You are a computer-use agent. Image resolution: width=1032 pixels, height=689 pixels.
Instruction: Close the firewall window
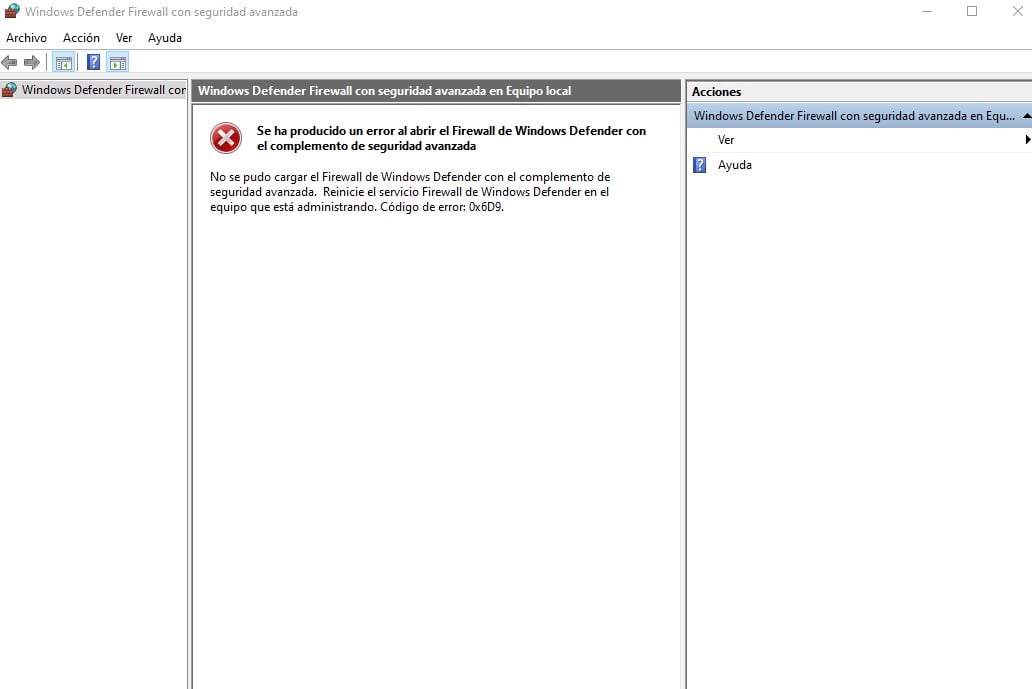(1017, 11)
